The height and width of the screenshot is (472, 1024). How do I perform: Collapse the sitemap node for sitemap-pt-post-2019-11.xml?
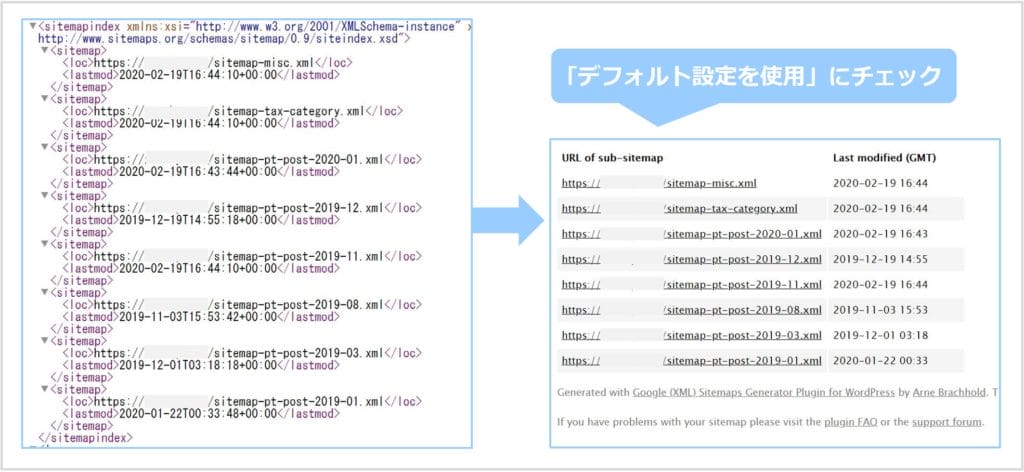pos(45,244)
